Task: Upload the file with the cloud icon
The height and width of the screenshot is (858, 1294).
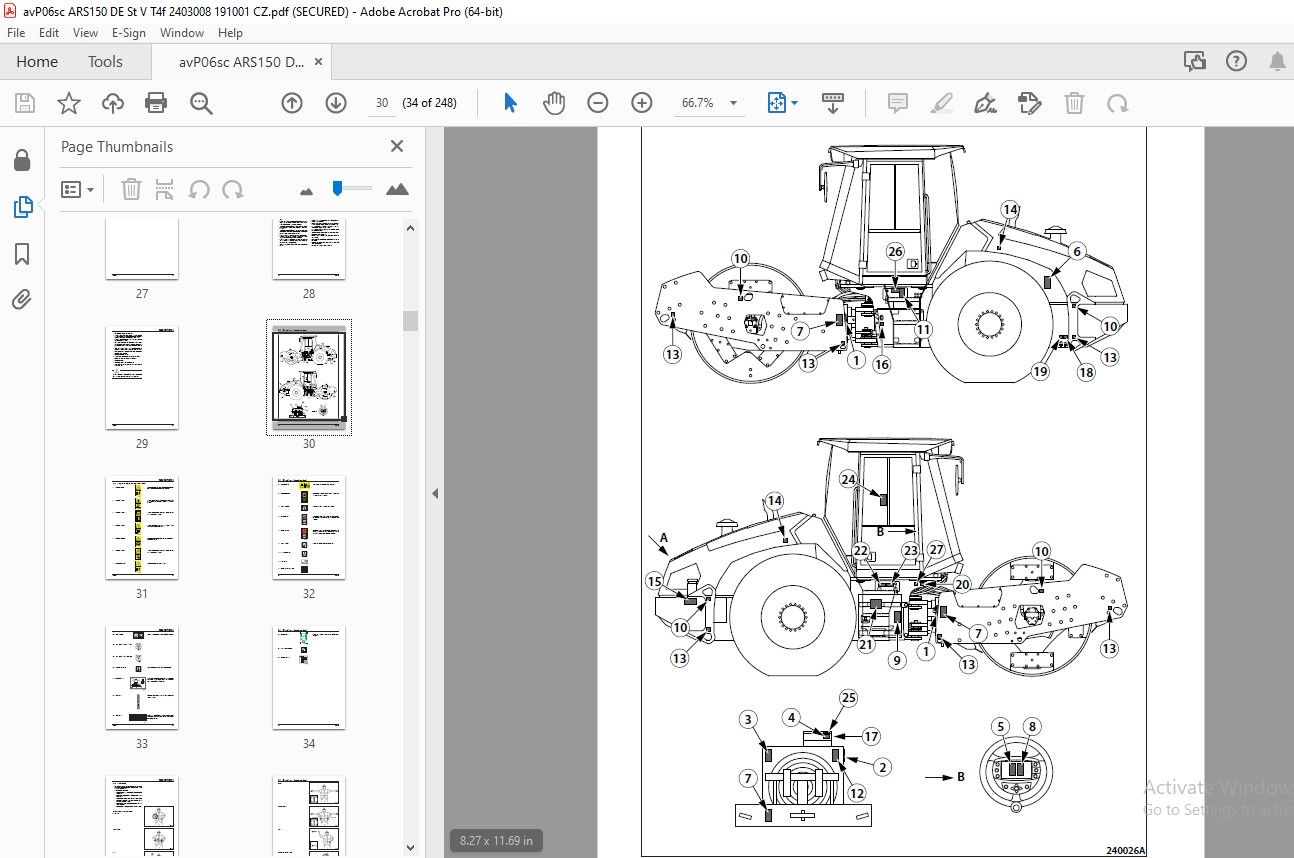Action: point(112,103)
